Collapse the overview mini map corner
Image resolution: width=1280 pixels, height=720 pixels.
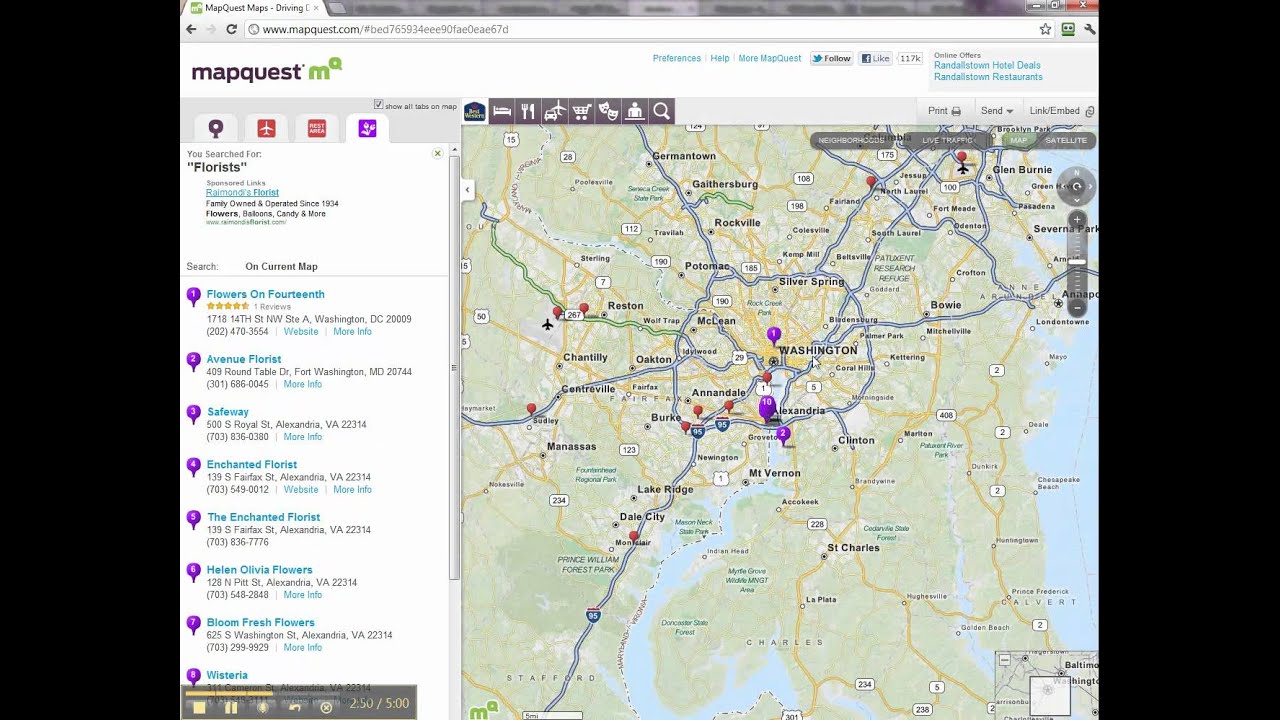[x=1004, y=660]
